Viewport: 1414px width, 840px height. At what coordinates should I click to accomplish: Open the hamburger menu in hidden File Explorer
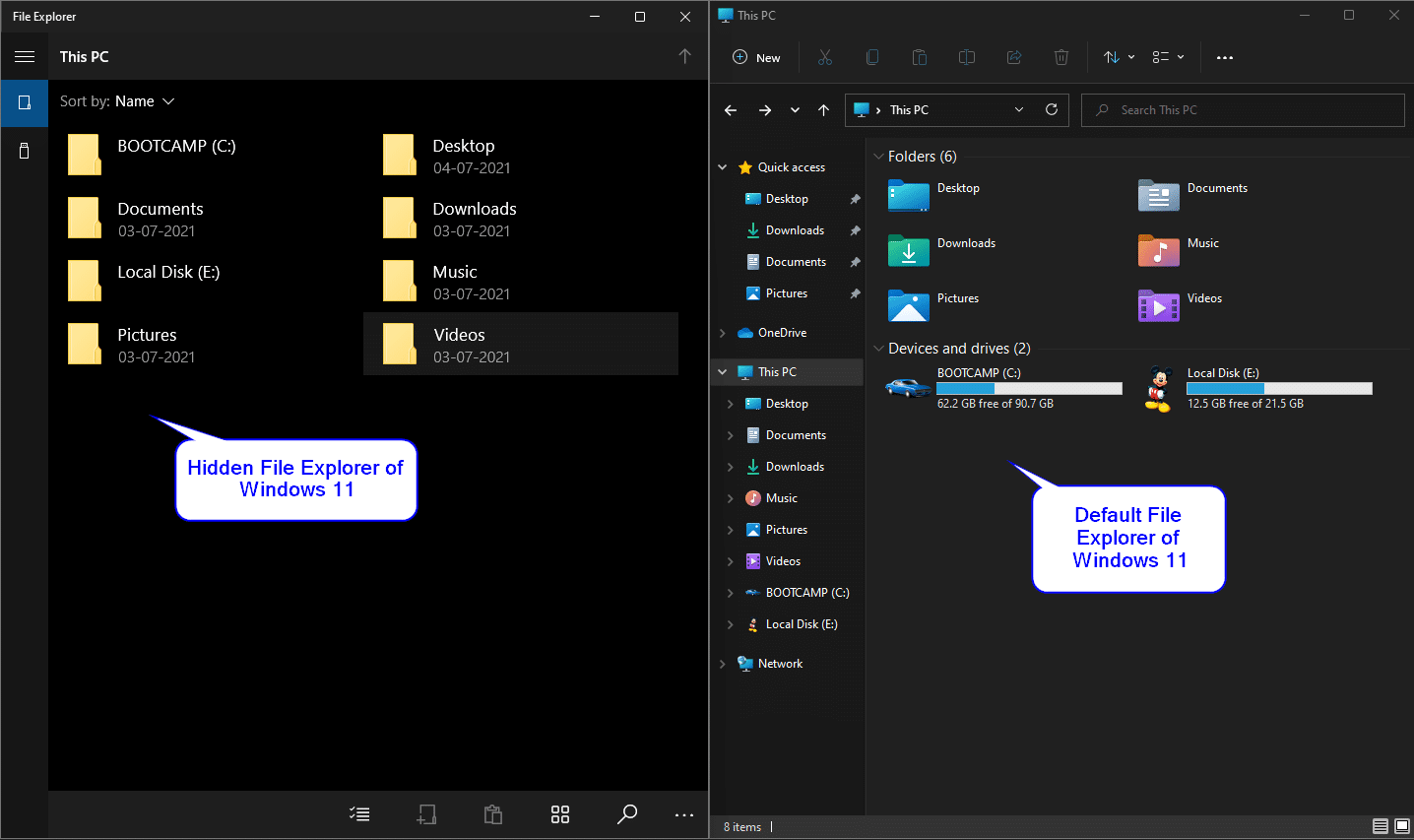pos(25,57)
